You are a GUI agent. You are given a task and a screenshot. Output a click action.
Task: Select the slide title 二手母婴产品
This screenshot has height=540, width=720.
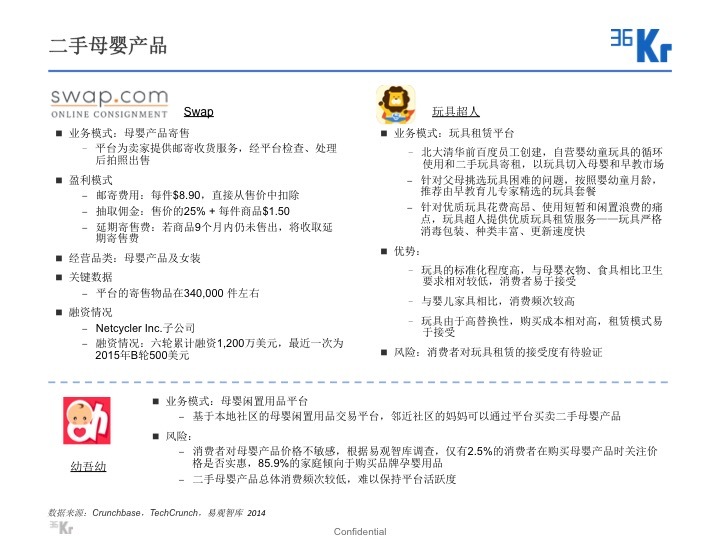click(108, 45)
